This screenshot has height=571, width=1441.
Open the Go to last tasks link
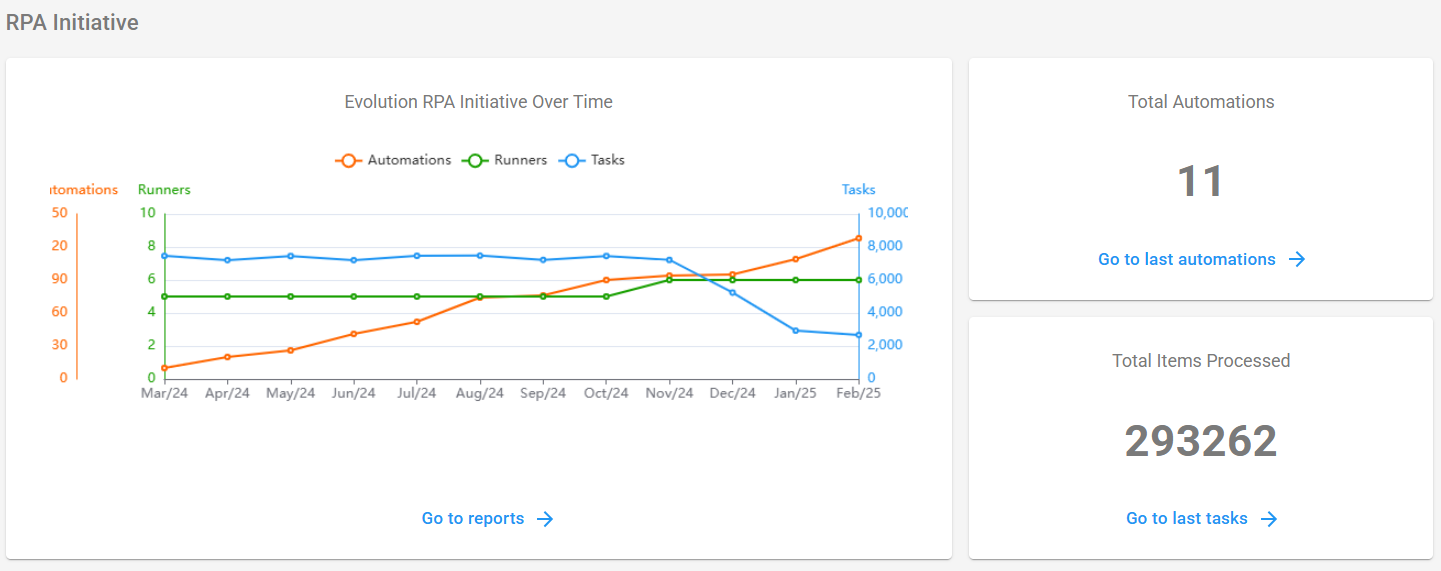1201,518
